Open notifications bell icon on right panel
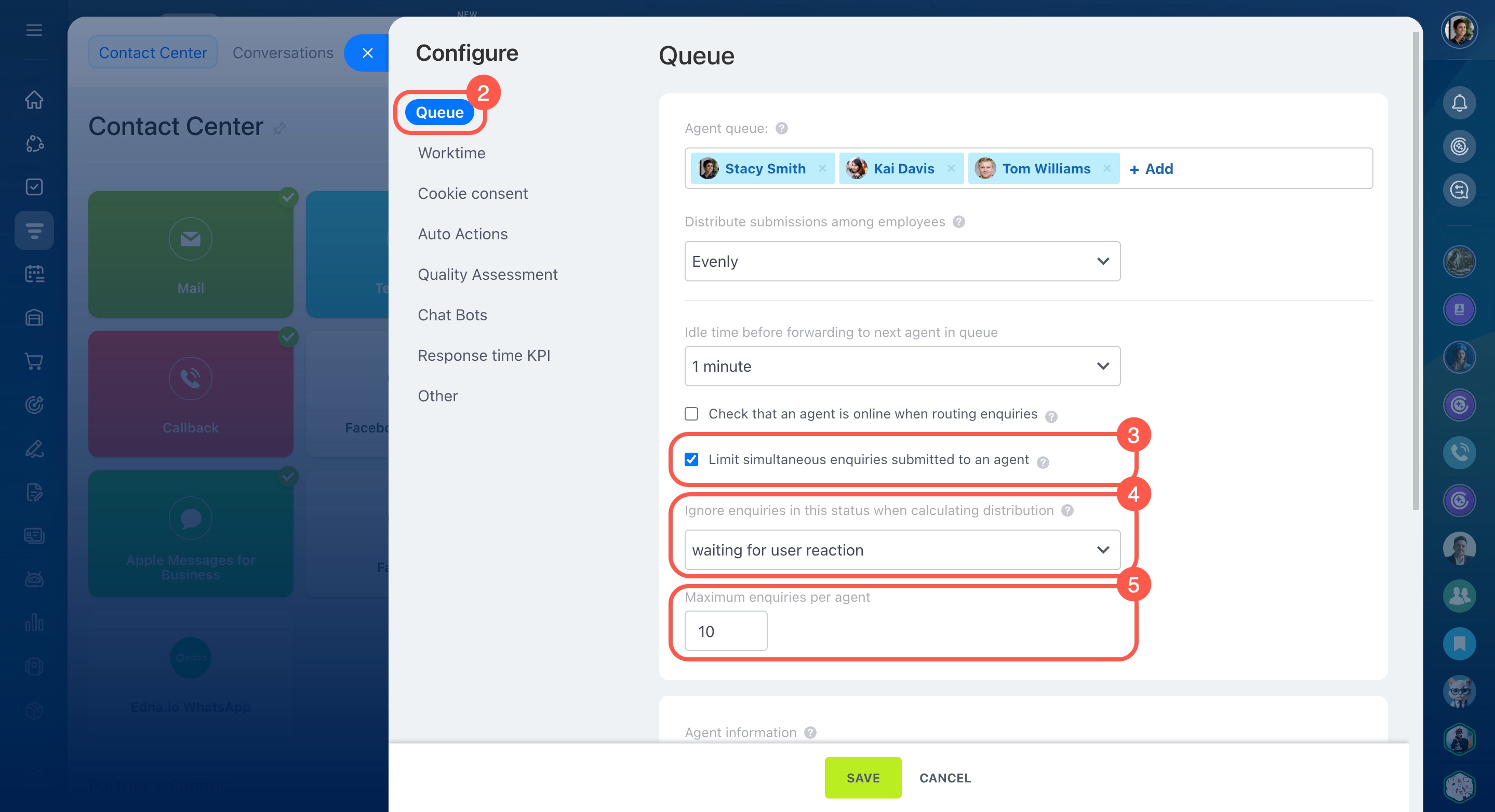Image resolution: width=1495 pixels, height=812 pixels. click(1459, 103)
